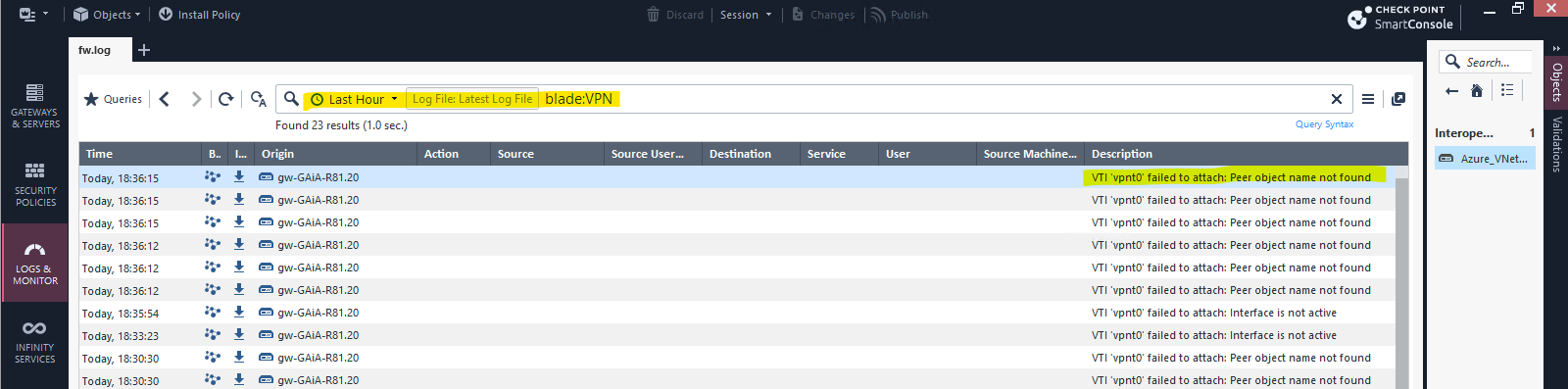Clear the query with the X button
Image resolution: width=1568 pixels, height=389 pixels.
pyautogui.click(x=1337, y=99)
